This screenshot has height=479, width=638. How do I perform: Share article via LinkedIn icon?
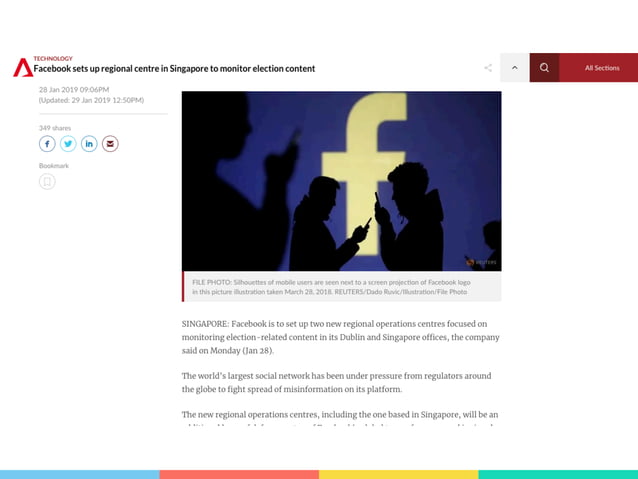pos(89,144)
